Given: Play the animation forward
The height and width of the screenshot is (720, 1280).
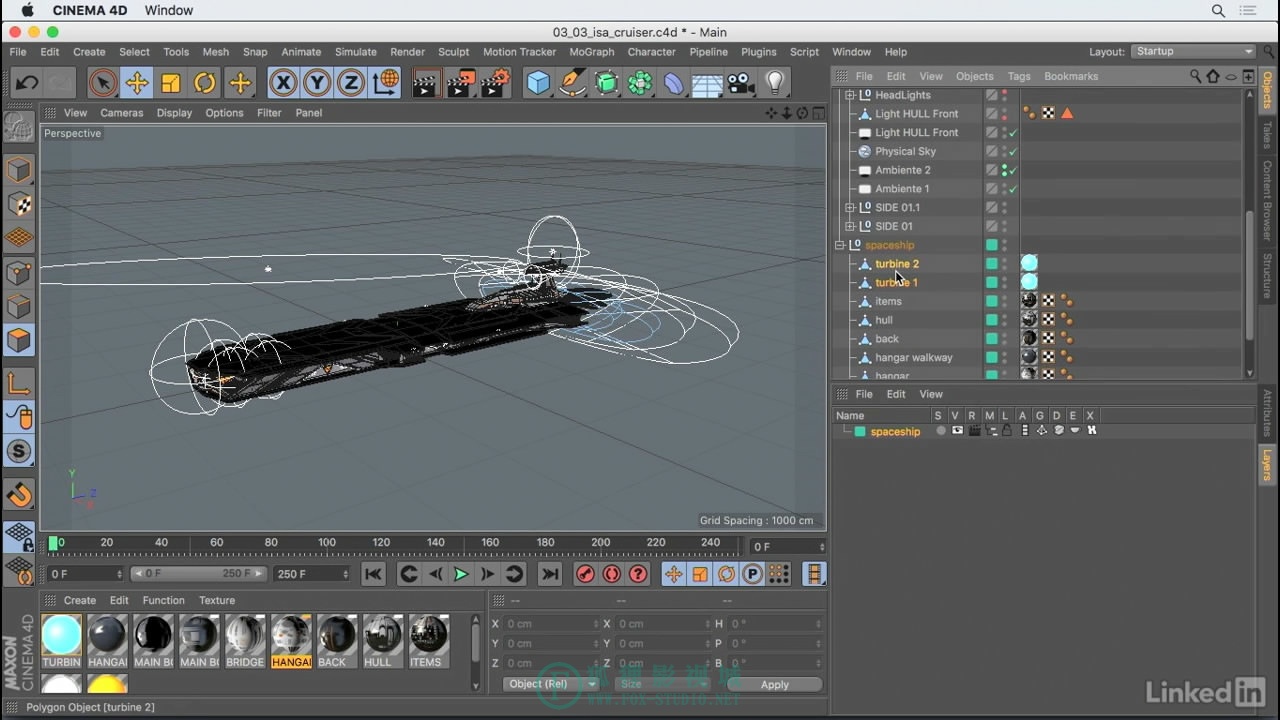Looking at the screenshot, I should pyautogui.click(x=461, y=574).
